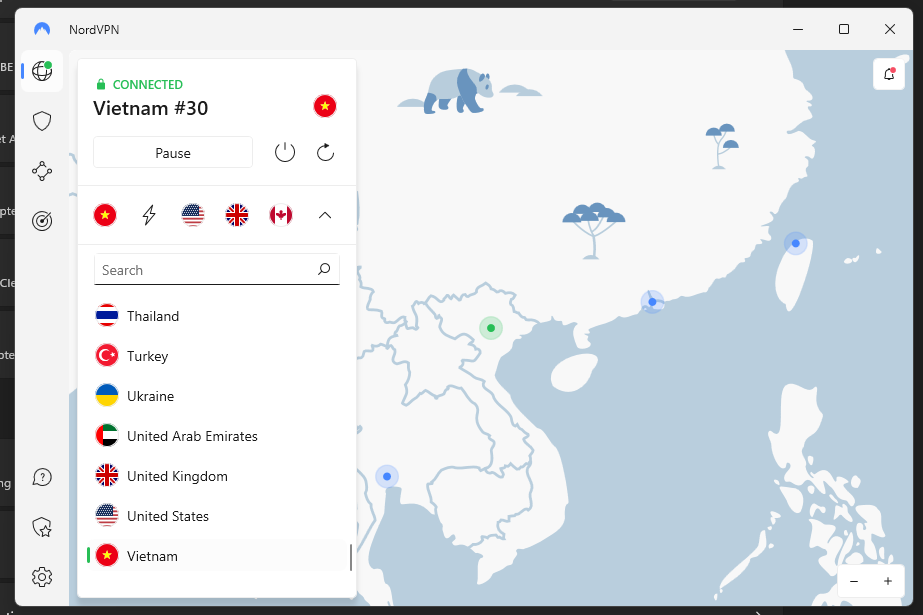The height and width of the screenshot is (615, 923).
Task: Select United Kingdom flag in recent connections
Action: click(x=237, y=215)
